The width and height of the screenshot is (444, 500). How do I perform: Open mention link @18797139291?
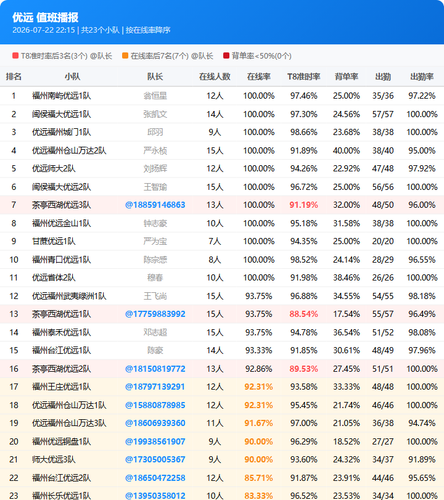click(155, 387)
